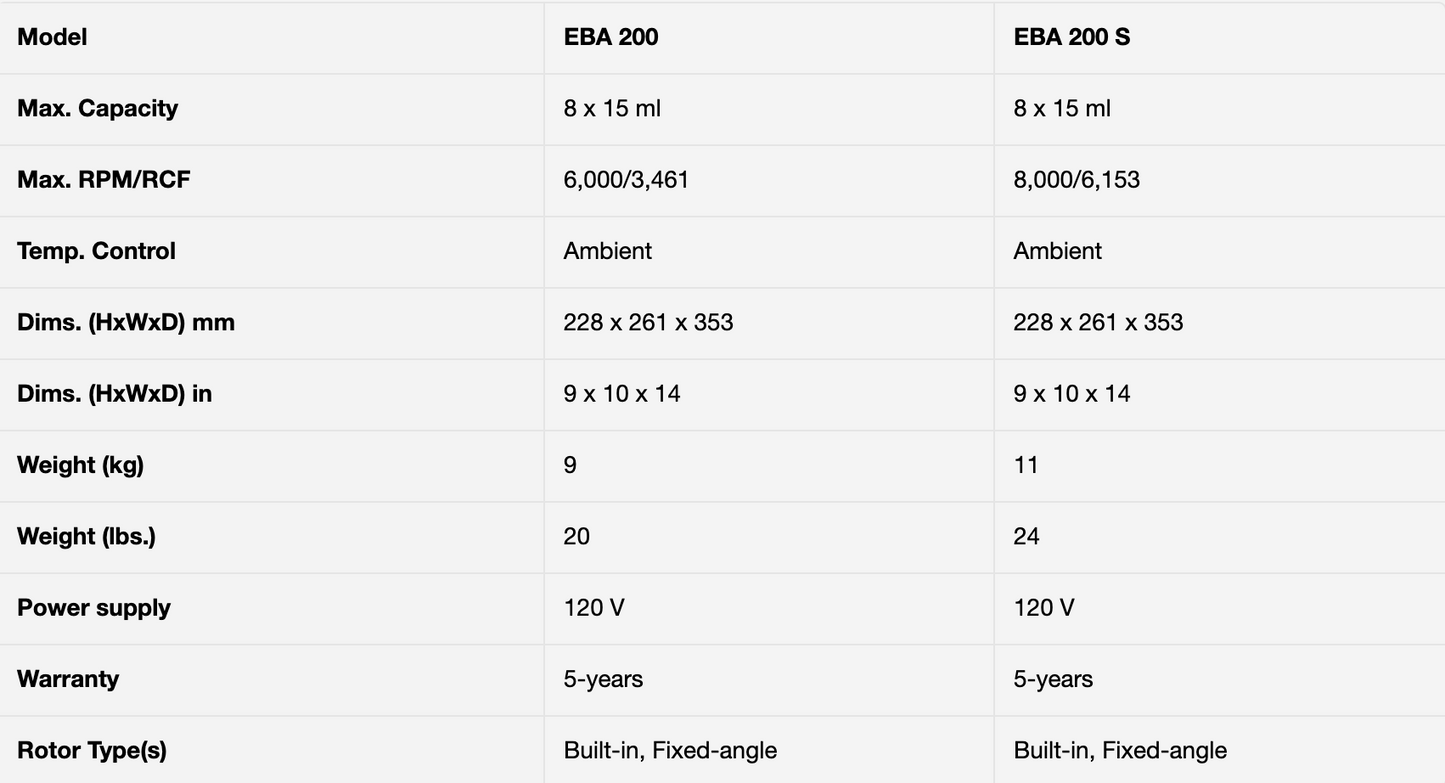The image size is (1445, 783).
Task: Select EBA 200 S's 9 x 10 x 14 value
Action: (x=1072, y=394)
